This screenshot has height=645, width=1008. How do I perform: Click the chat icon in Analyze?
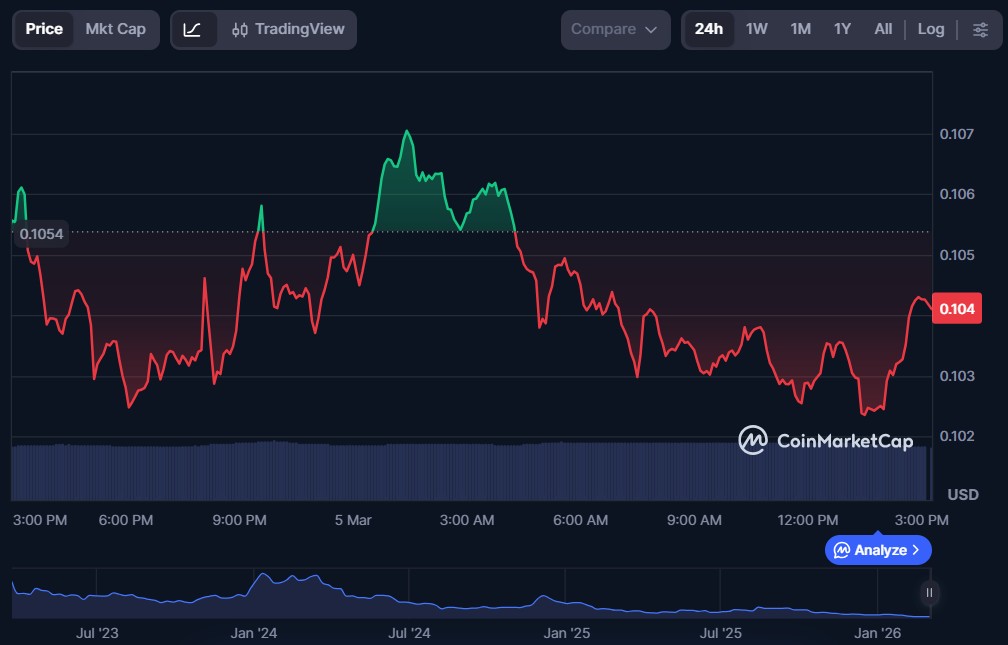click(x=842, y=550)
